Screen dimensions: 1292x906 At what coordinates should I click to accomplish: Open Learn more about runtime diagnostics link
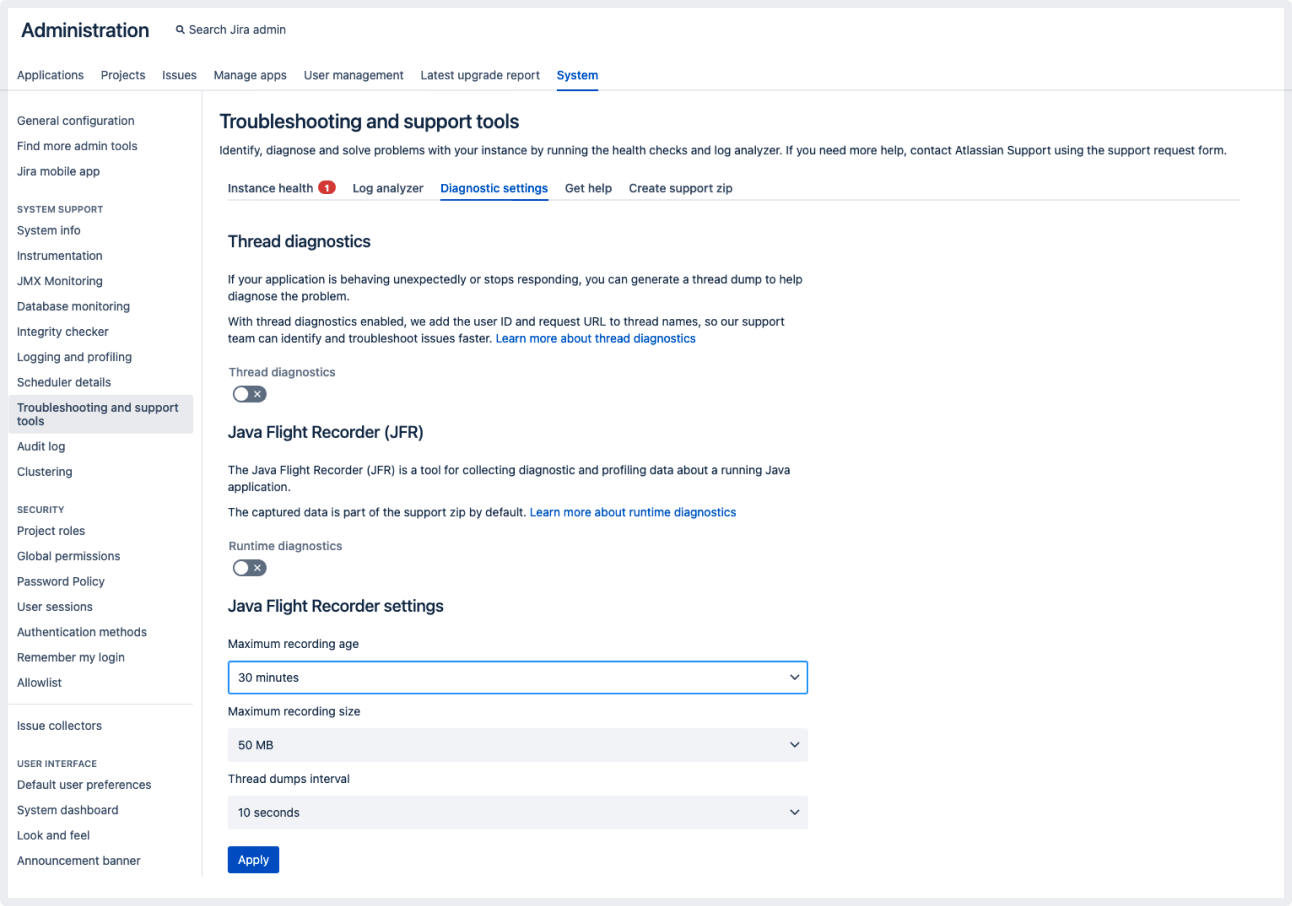coord(633,512)
